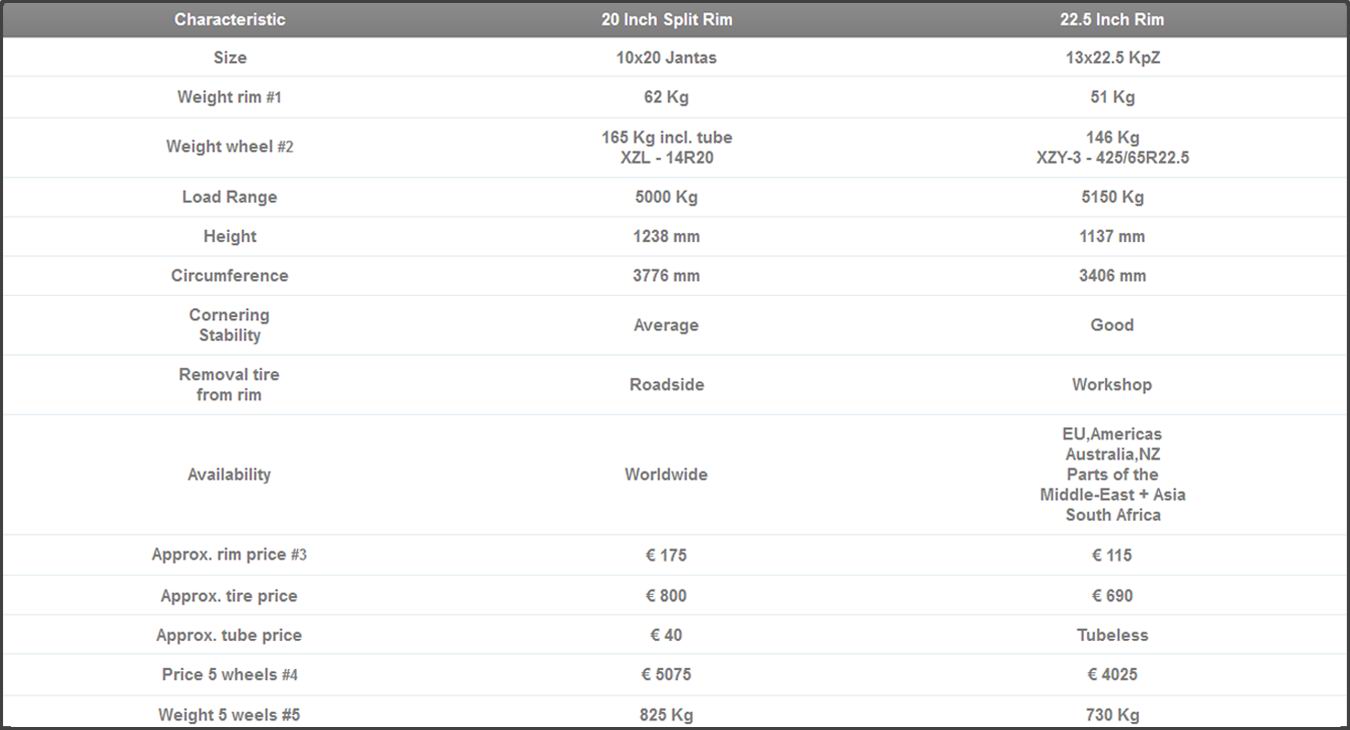Click the 165 Kg incl. tube cell
The width and height of the screenshot is (1350, 730).
pyautogui.click(x=666, y=137)
